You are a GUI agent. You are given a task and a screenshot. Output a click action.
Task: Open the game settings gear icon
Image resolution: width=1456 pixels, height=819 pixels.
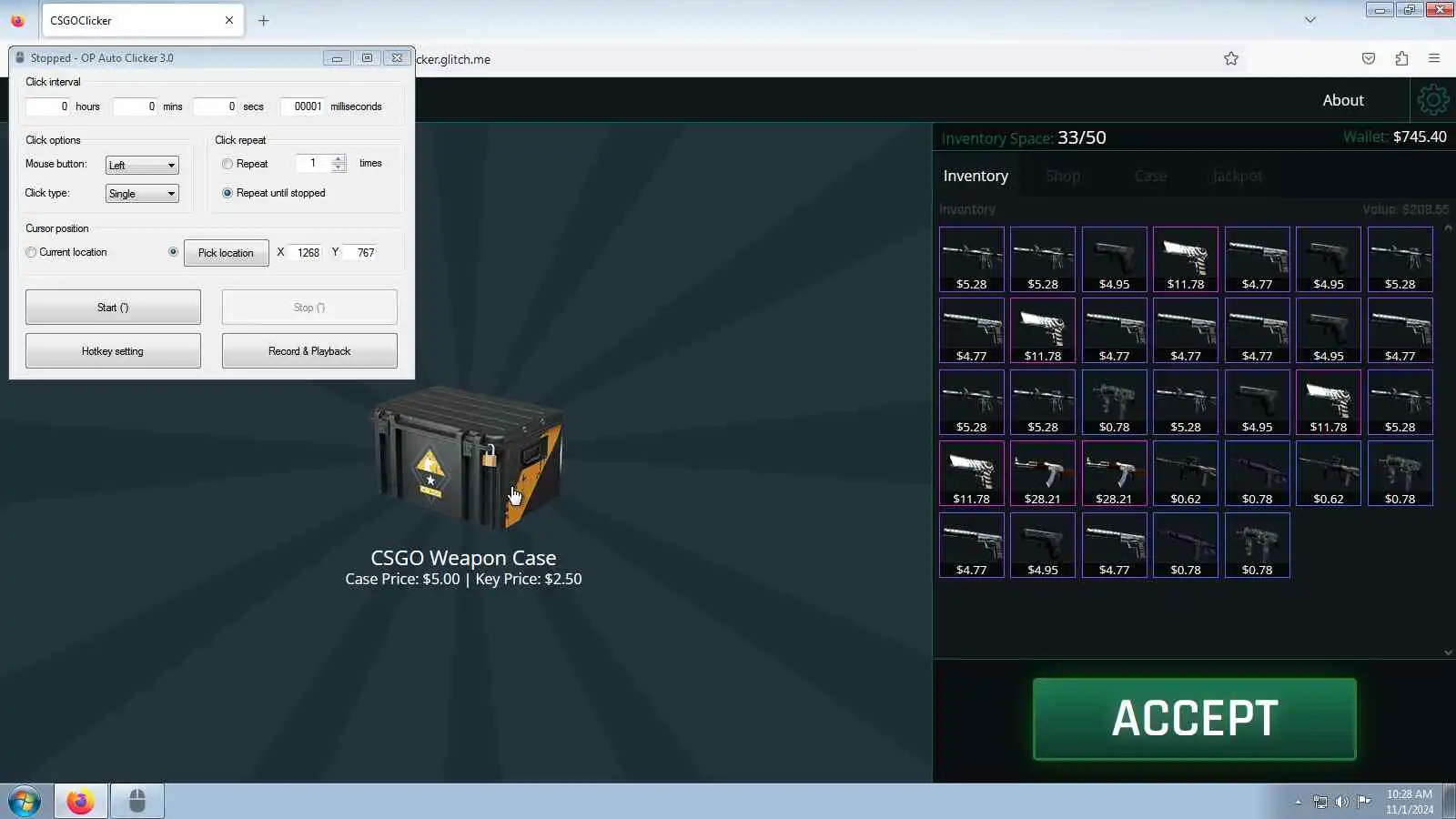tap(1432, 100)
